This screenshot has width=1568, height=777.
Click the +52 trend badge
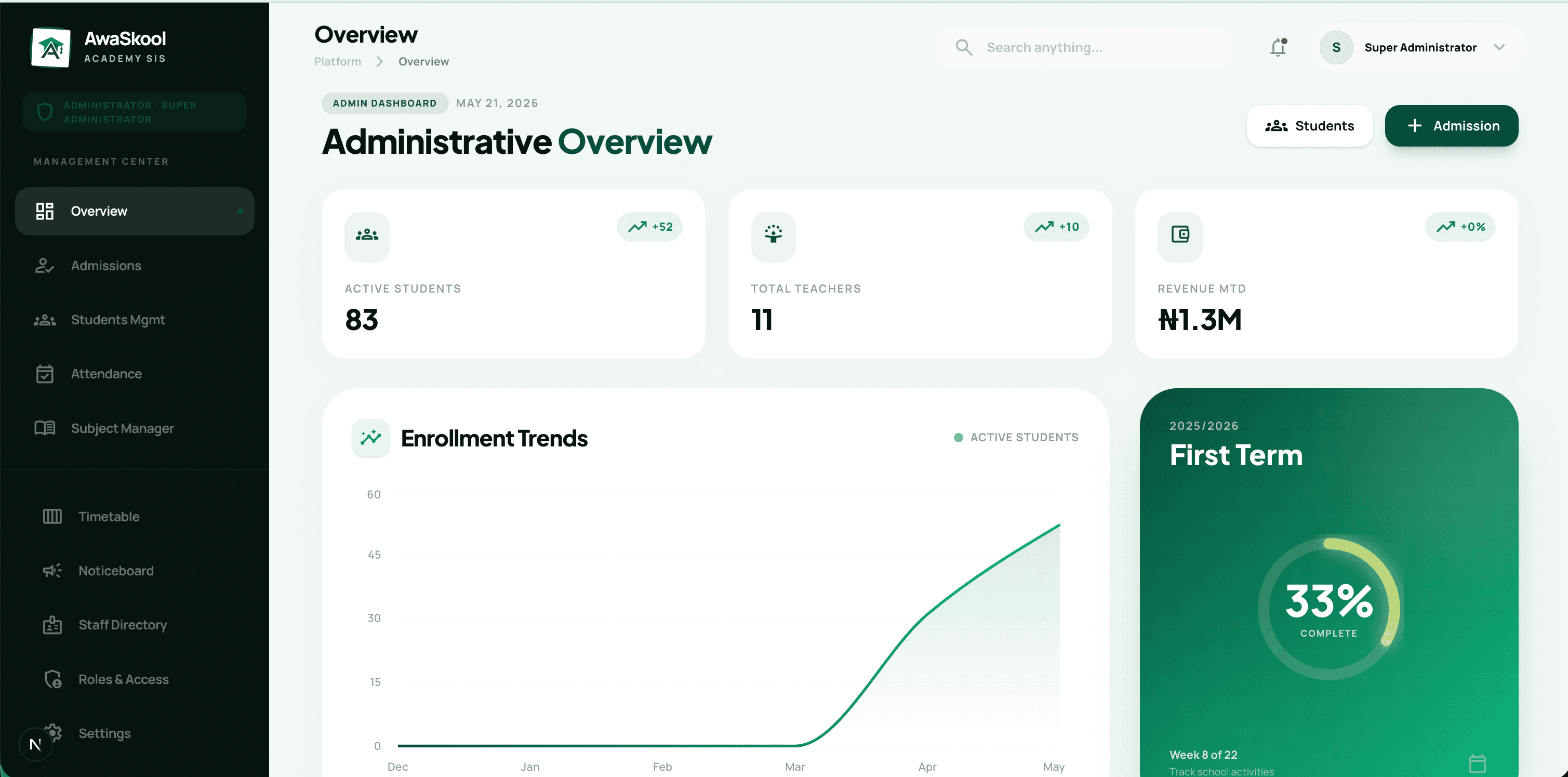coord(649,227)
